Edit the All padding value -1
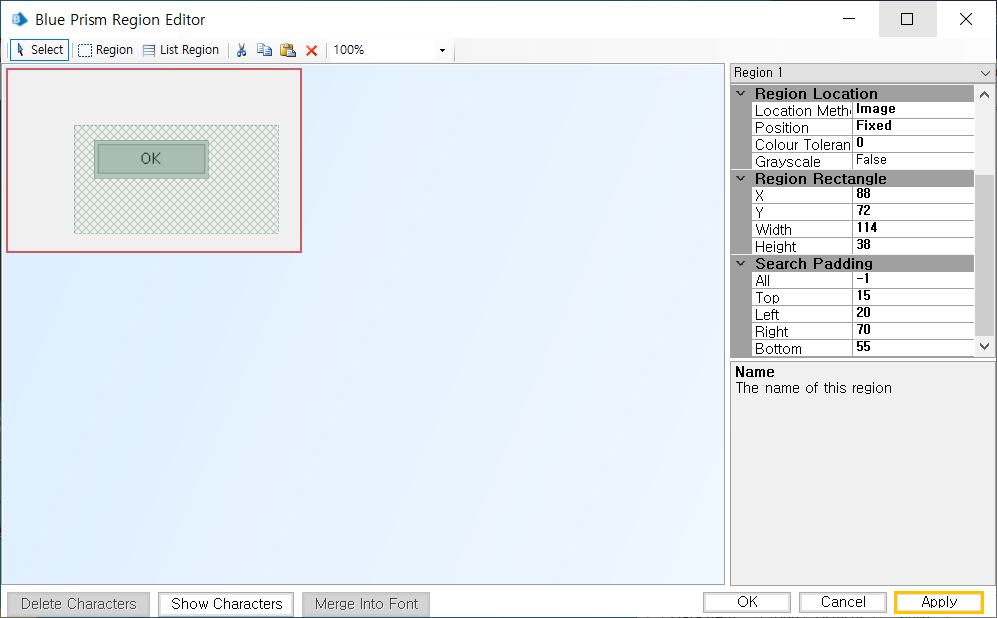The image size is (997, 618). click(913, 280)
